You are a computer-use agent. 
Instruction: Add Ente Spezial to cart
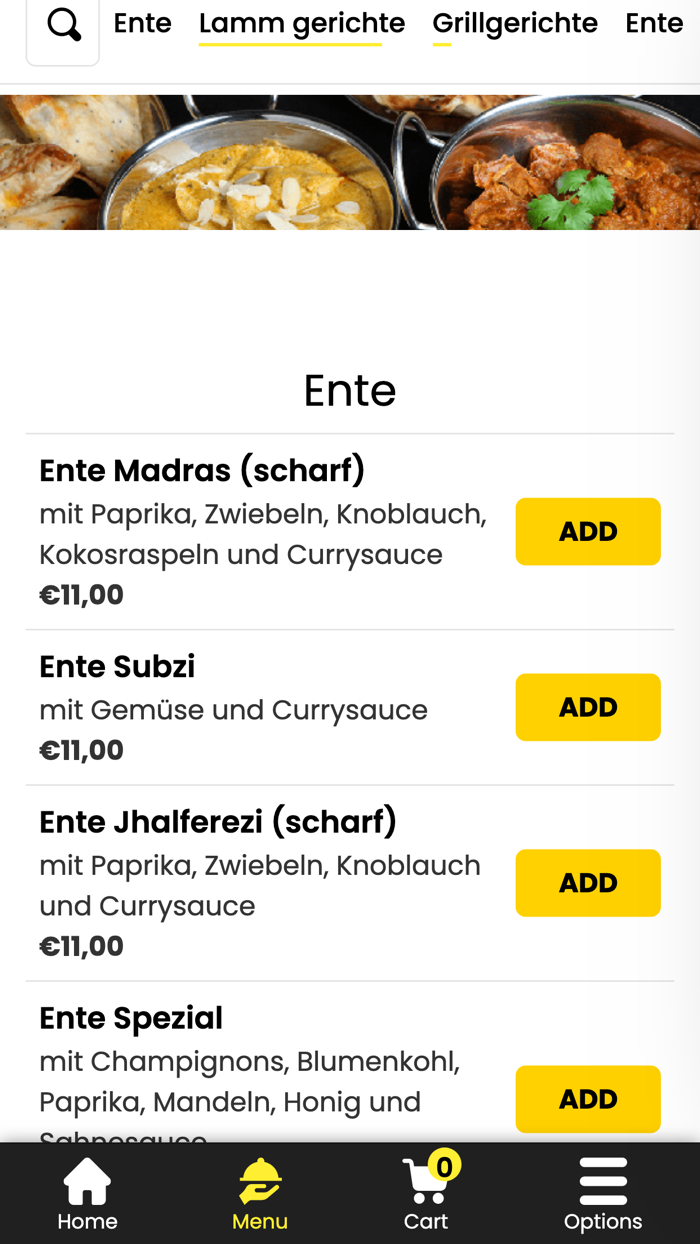click(x=588, y=1099)
